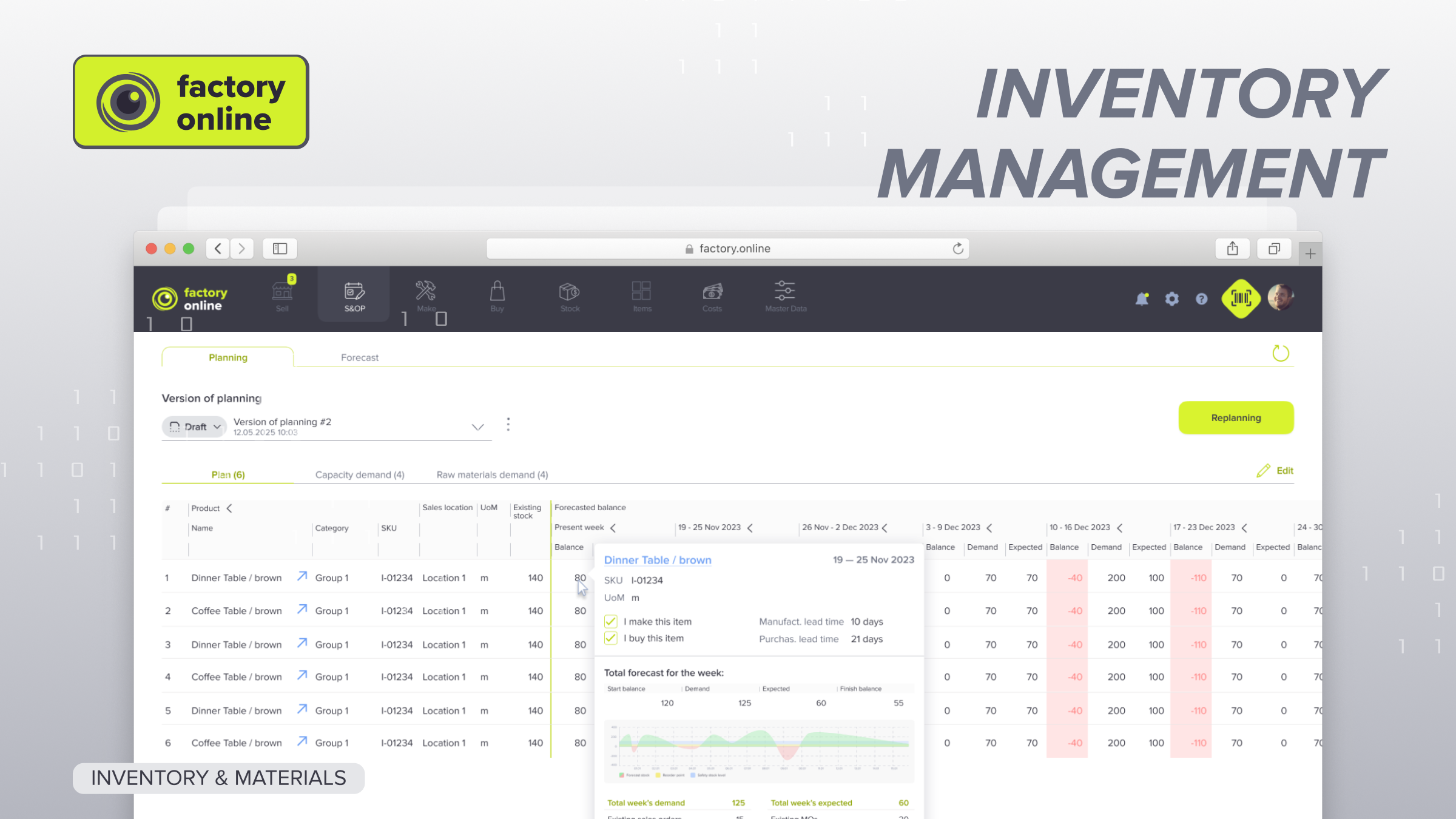The width and height of the screenshot is (1456, 819).
Task: Collapse the 10 - 16 Dec 2023 column
Action: coord(1120,528)
